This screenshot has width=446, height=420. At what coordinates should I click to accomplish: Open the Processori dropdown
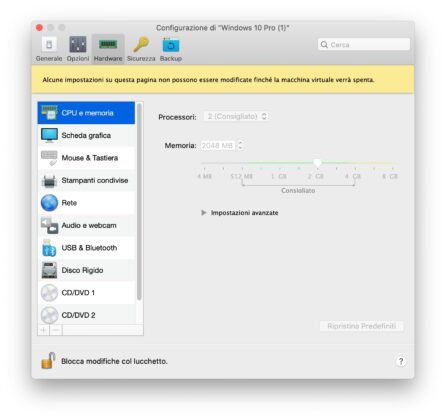(x=236, y=116)
